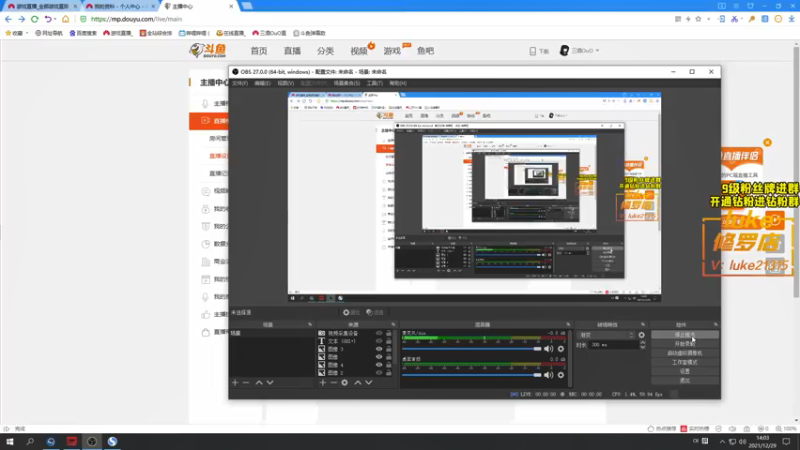Screen dimensions: 800x450
Task: Open the OBS 文件(F) menu
Action: tap(240, 83)
